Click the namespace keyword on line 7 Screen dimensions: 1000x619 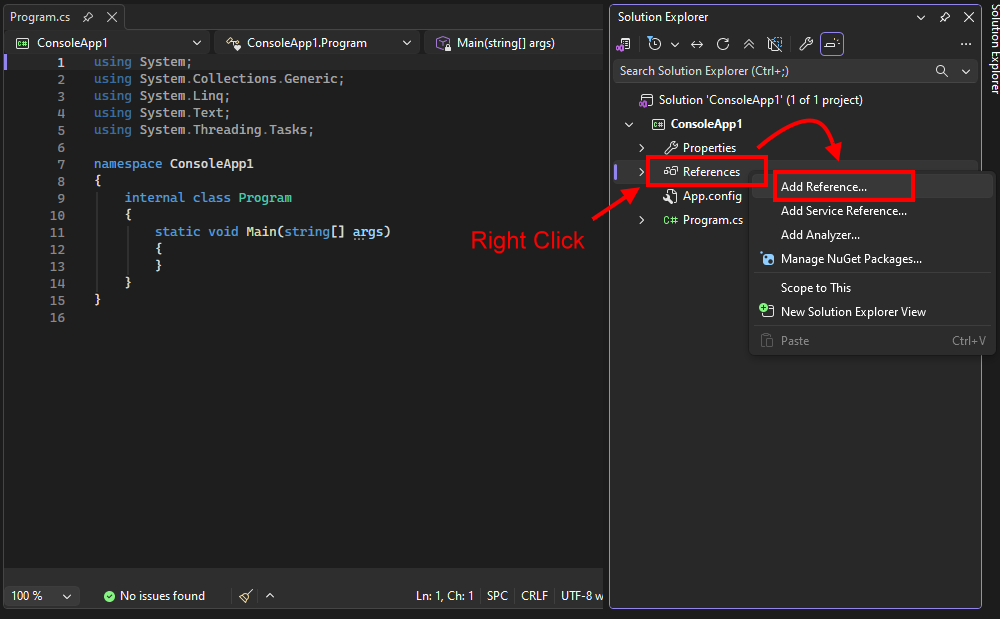pyautogui.click(x=128, y=164)
